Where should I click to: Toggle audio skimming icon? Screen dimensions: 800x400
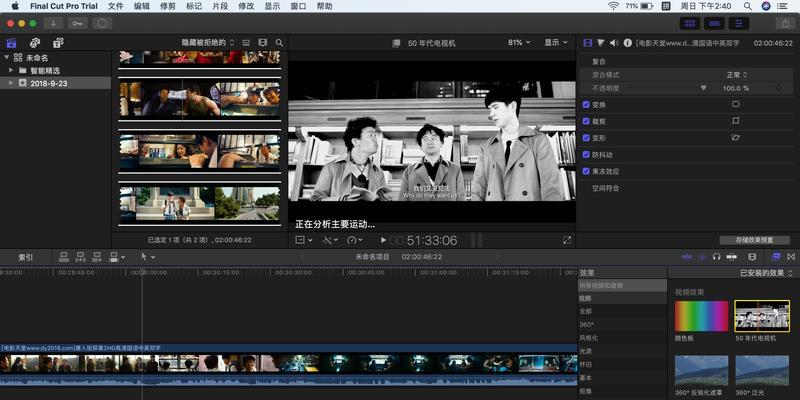[702, 257]
